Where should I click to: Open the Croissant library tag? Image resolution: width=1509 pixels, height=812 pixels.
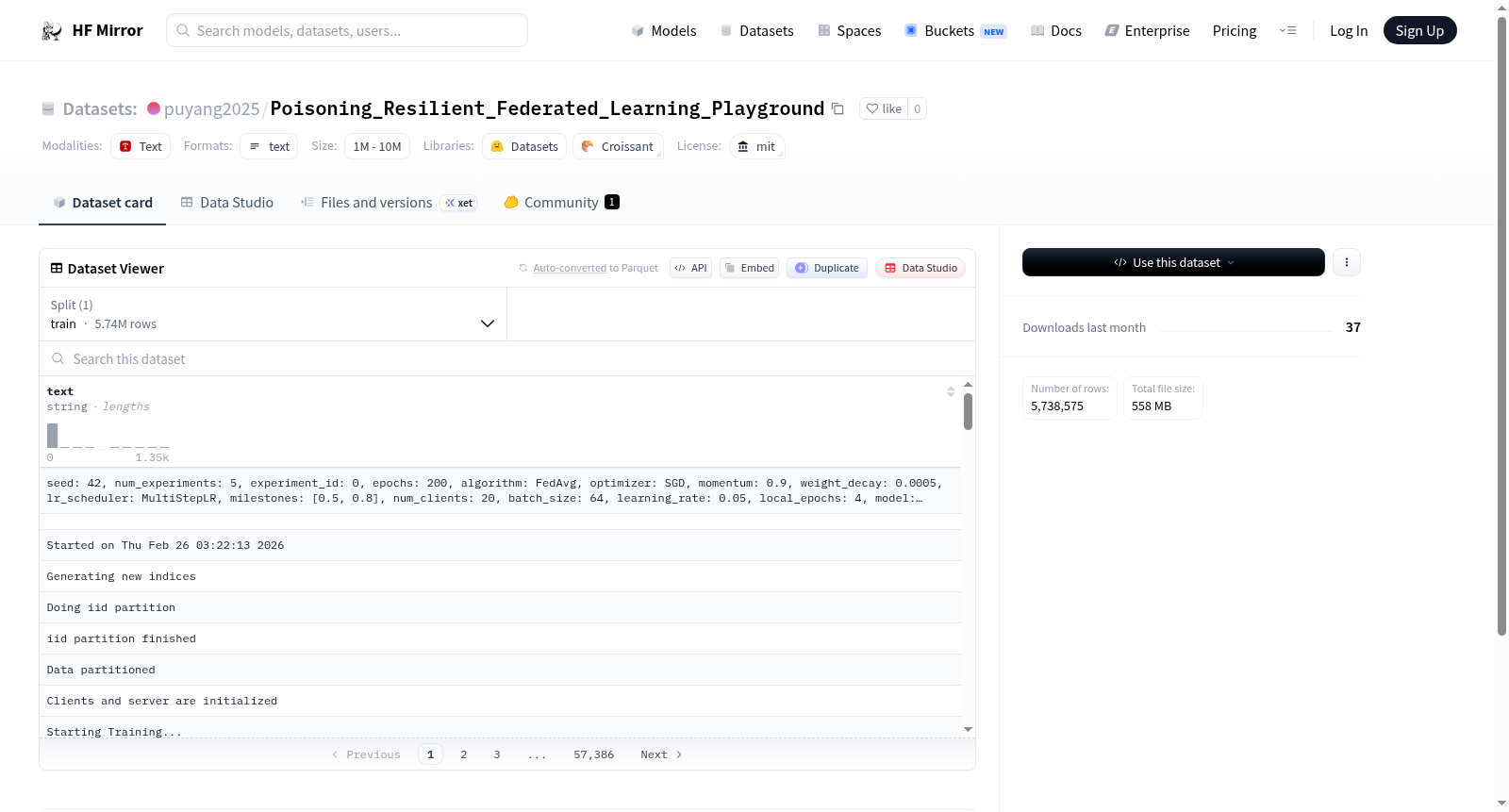618,146
